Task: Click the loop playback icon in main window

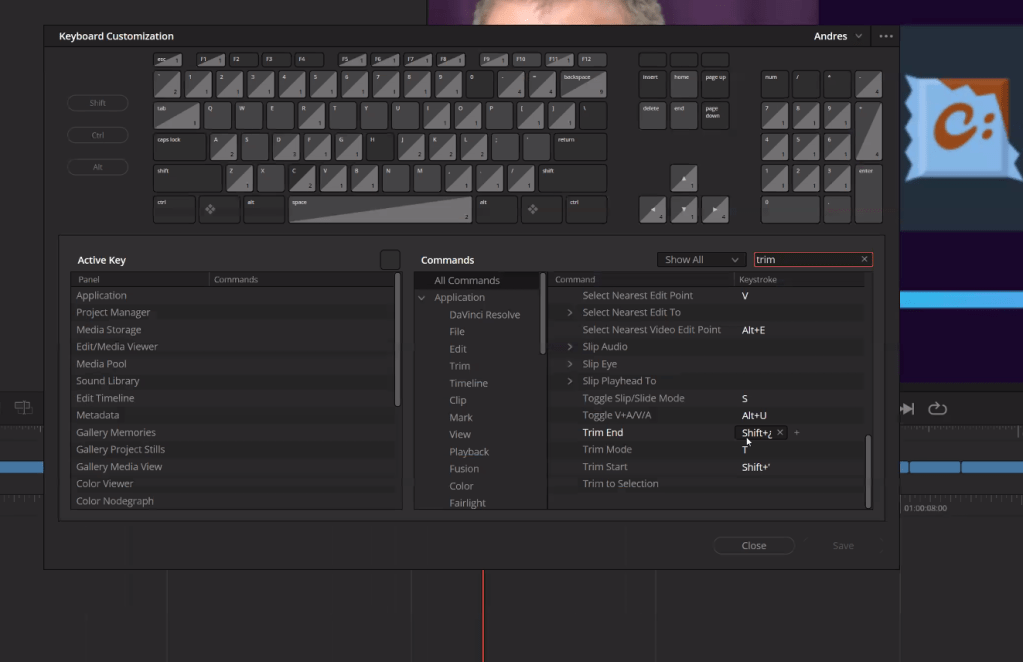Action: [x=938, y=408]
